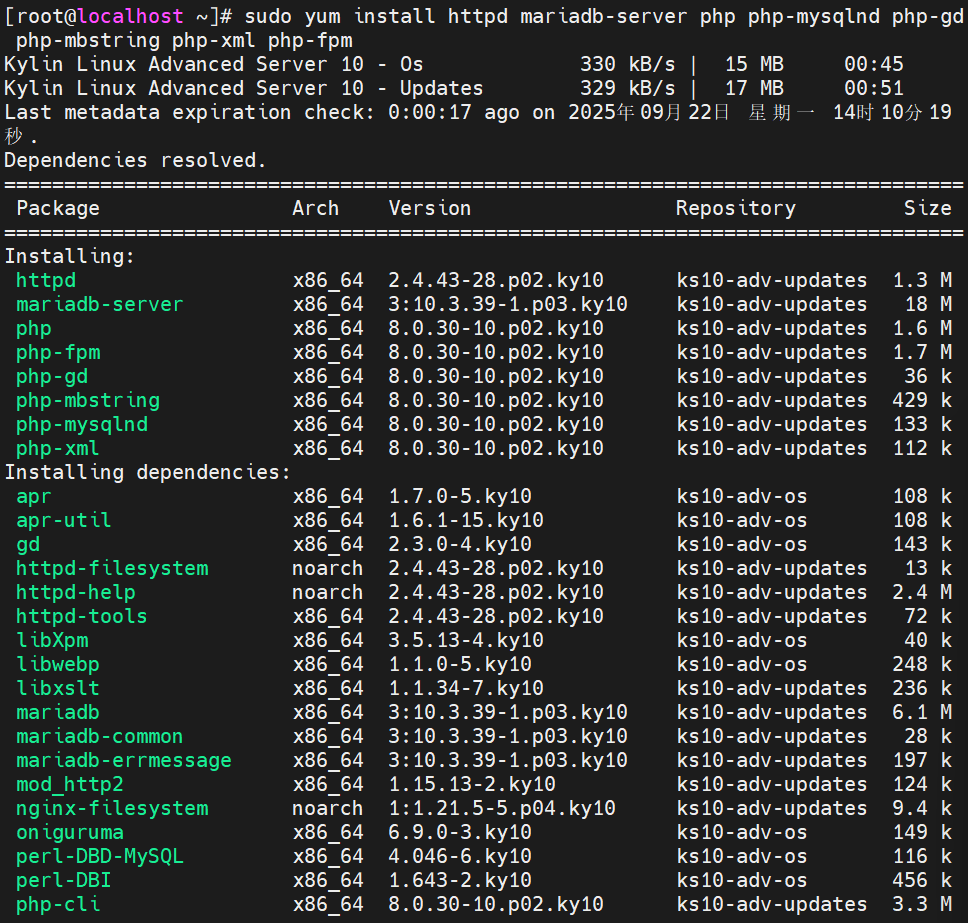Viewport: 968px width, 923px height.
Task: Select the perl-DBI package name
Action: click(64, 881)
